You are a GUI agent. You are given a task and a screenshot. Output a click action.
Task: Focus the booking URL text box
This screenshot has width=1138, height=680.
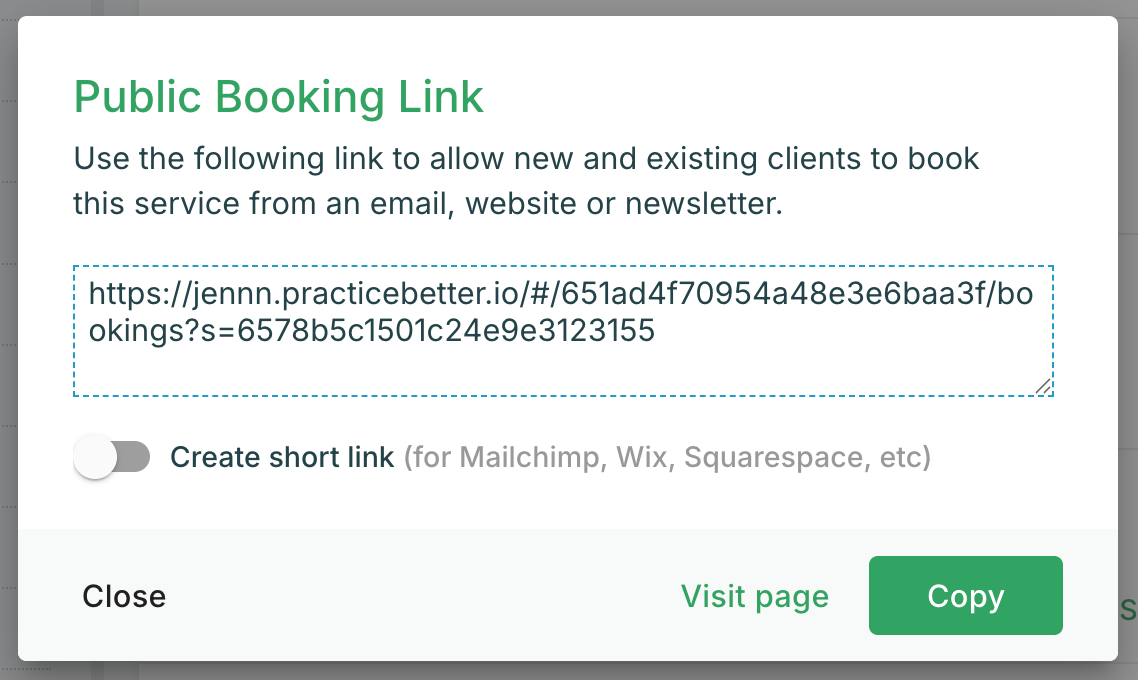pyautogui.click(x=562, y=330)
